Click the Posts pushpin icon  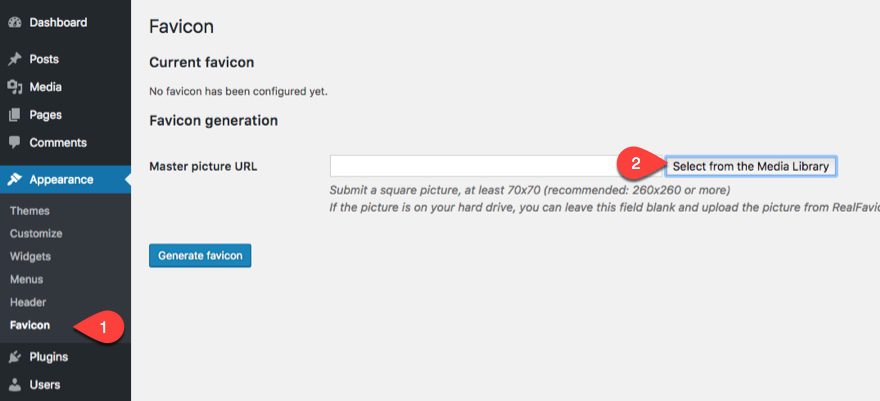click(15, 59)
